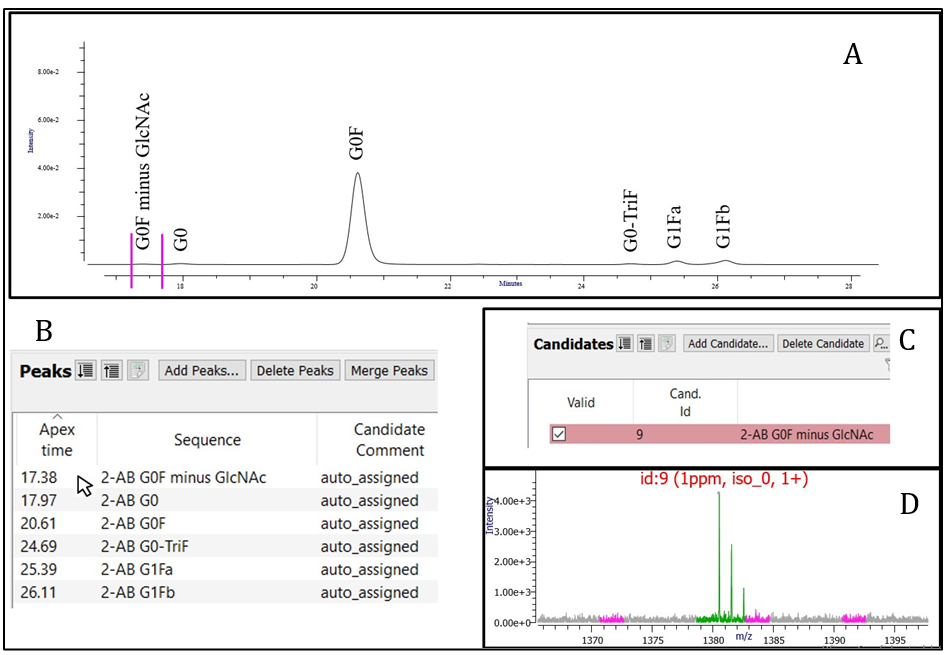This screenshot has width=947, height=655.
Task: Click the G0F peak apex in the chromatogram
Action: (x=357, y=174)
